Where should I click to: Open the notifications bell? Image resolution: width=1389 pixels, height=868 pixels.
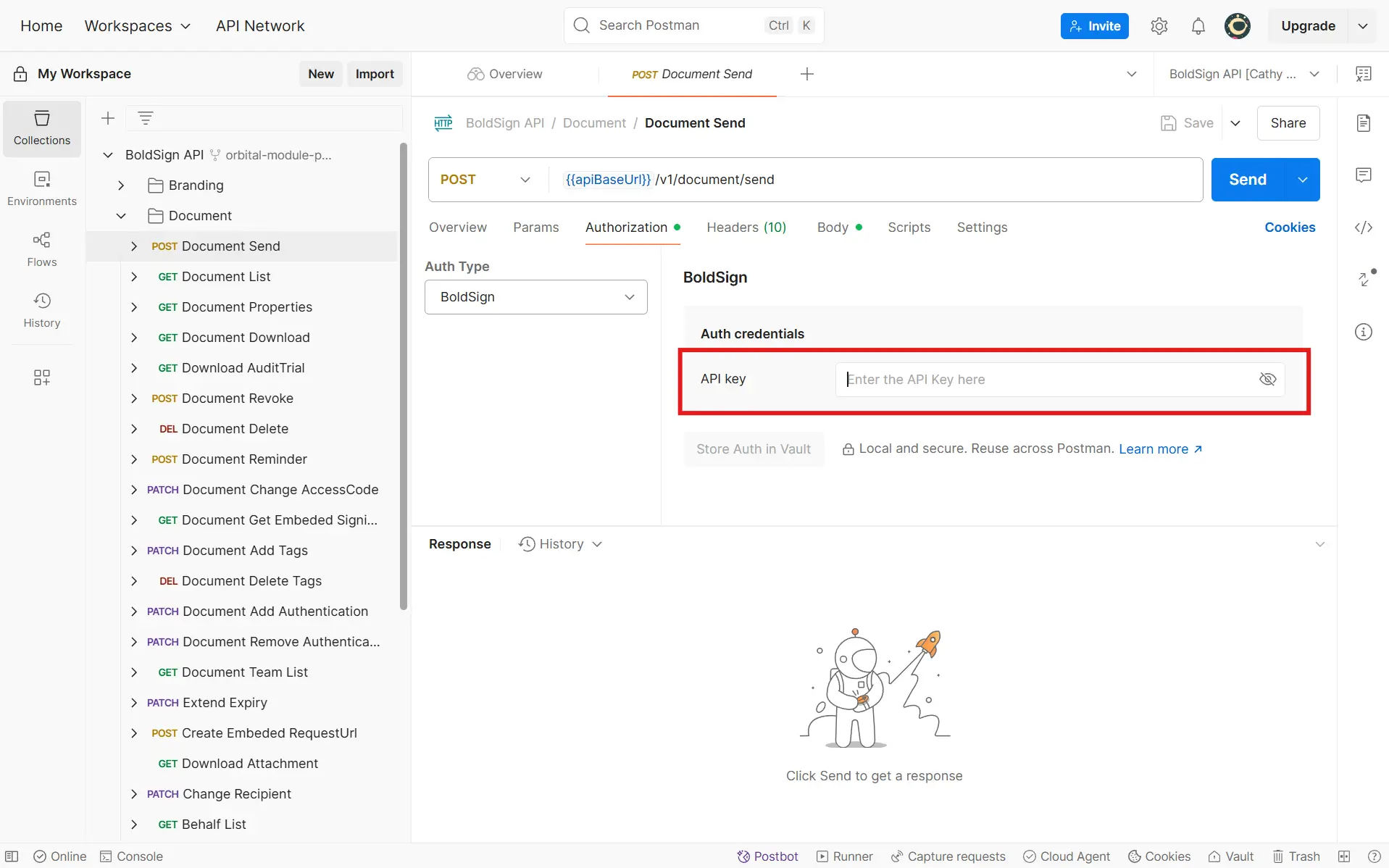[1198, 26]
